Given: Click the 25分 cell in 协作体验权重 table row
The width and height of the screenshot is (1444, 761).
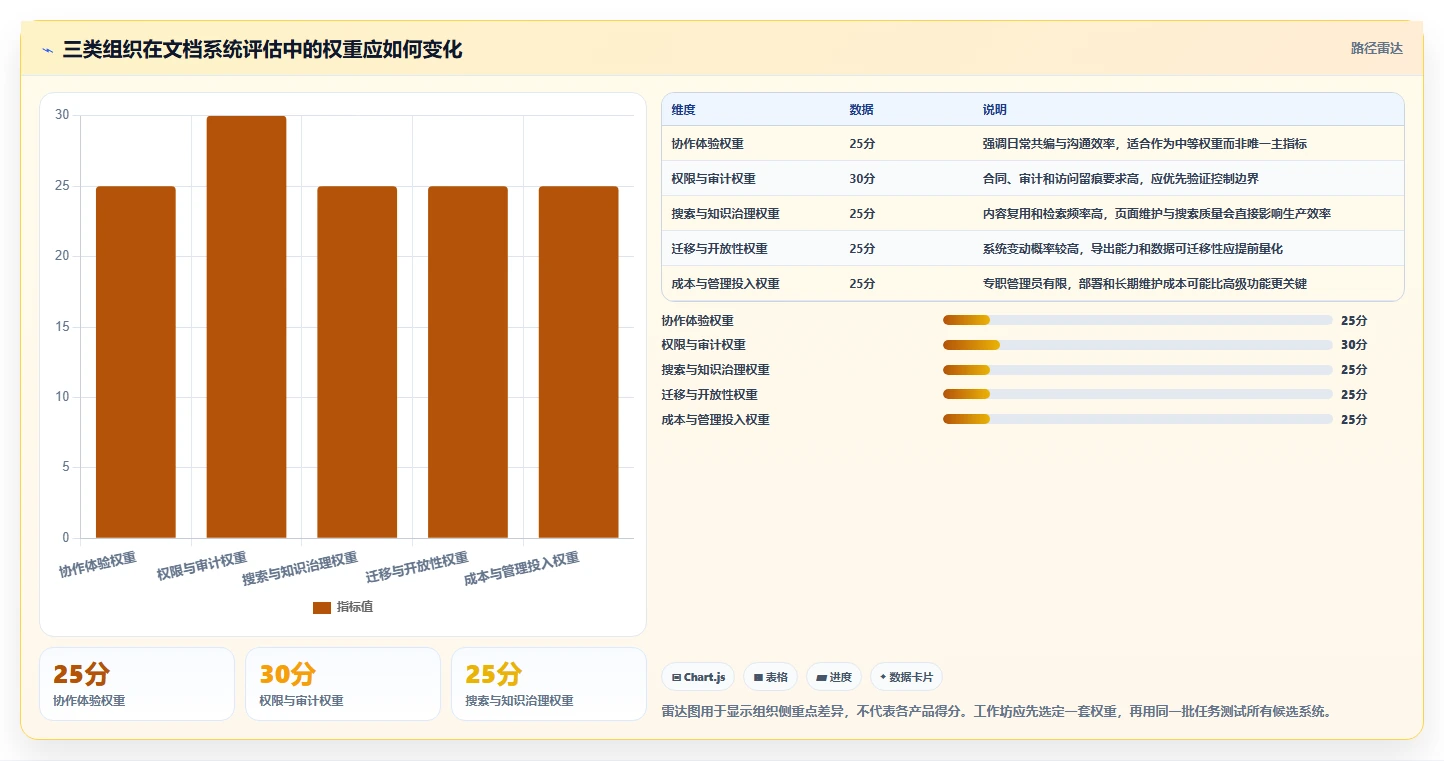Looking at the screenshot, I should click(862, 144).
